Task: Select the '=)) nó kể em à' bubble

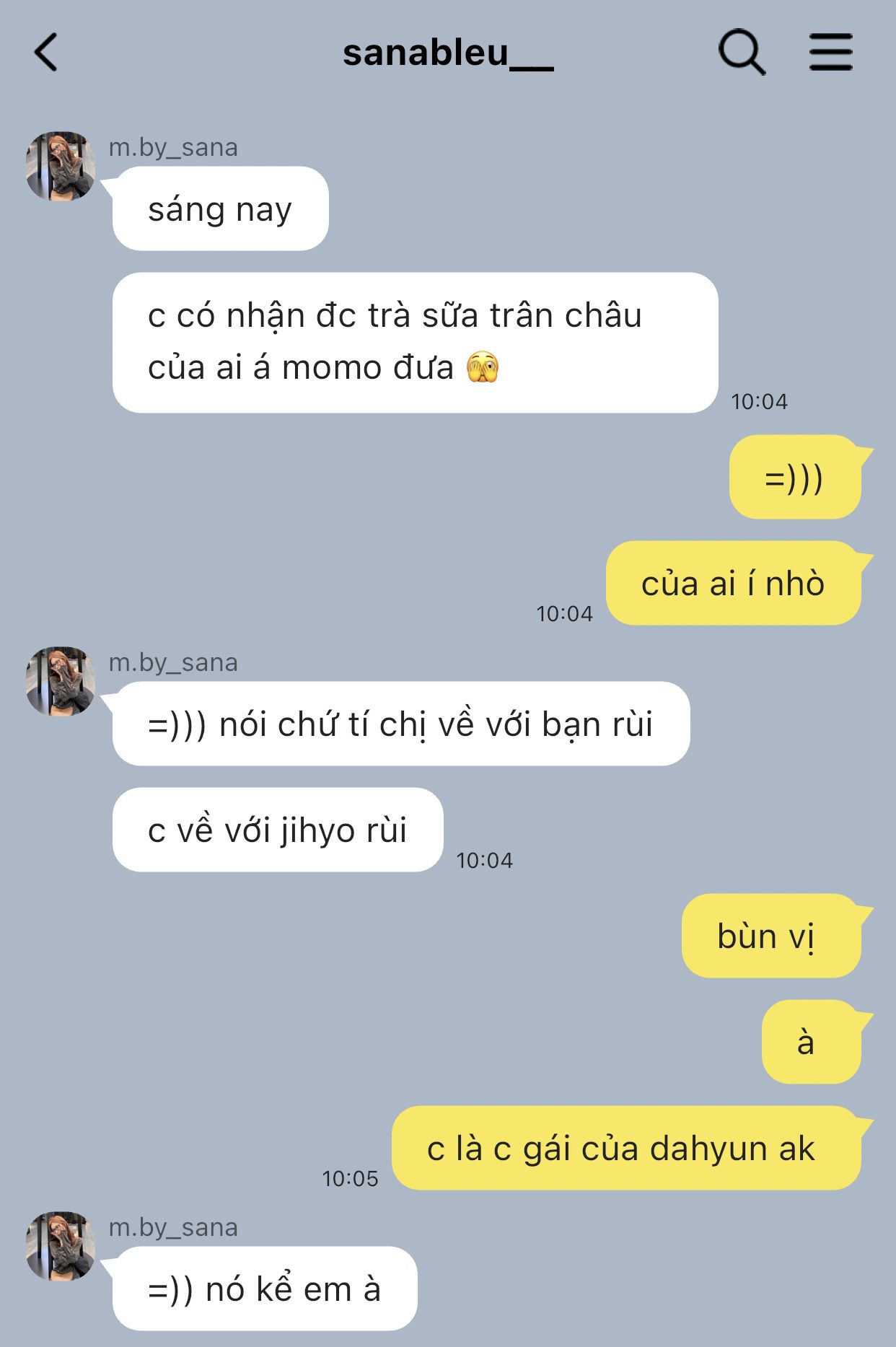Action: tap(265, 1289)
